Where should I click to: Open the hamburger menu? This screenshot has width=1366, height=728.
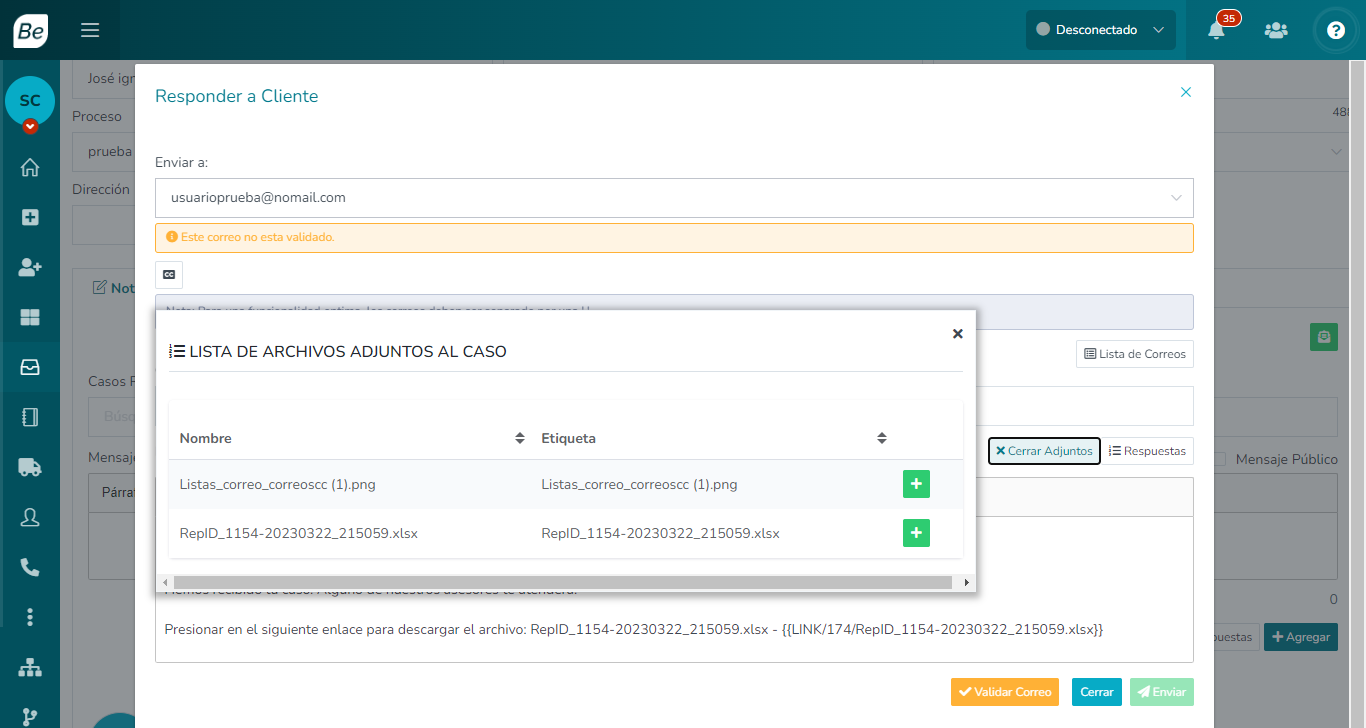click(90, 30)
